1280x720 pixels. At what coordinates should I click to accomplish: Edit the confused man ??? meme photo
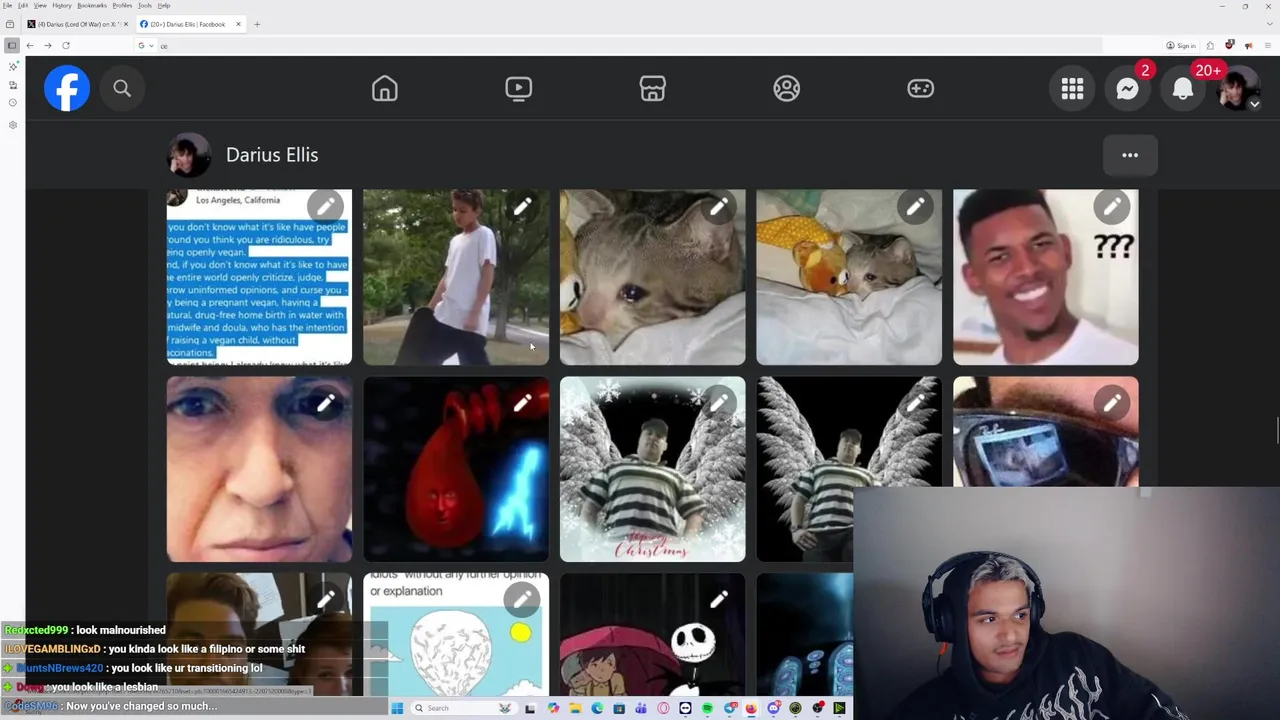pyautogui.click(x=1112, y=207)
